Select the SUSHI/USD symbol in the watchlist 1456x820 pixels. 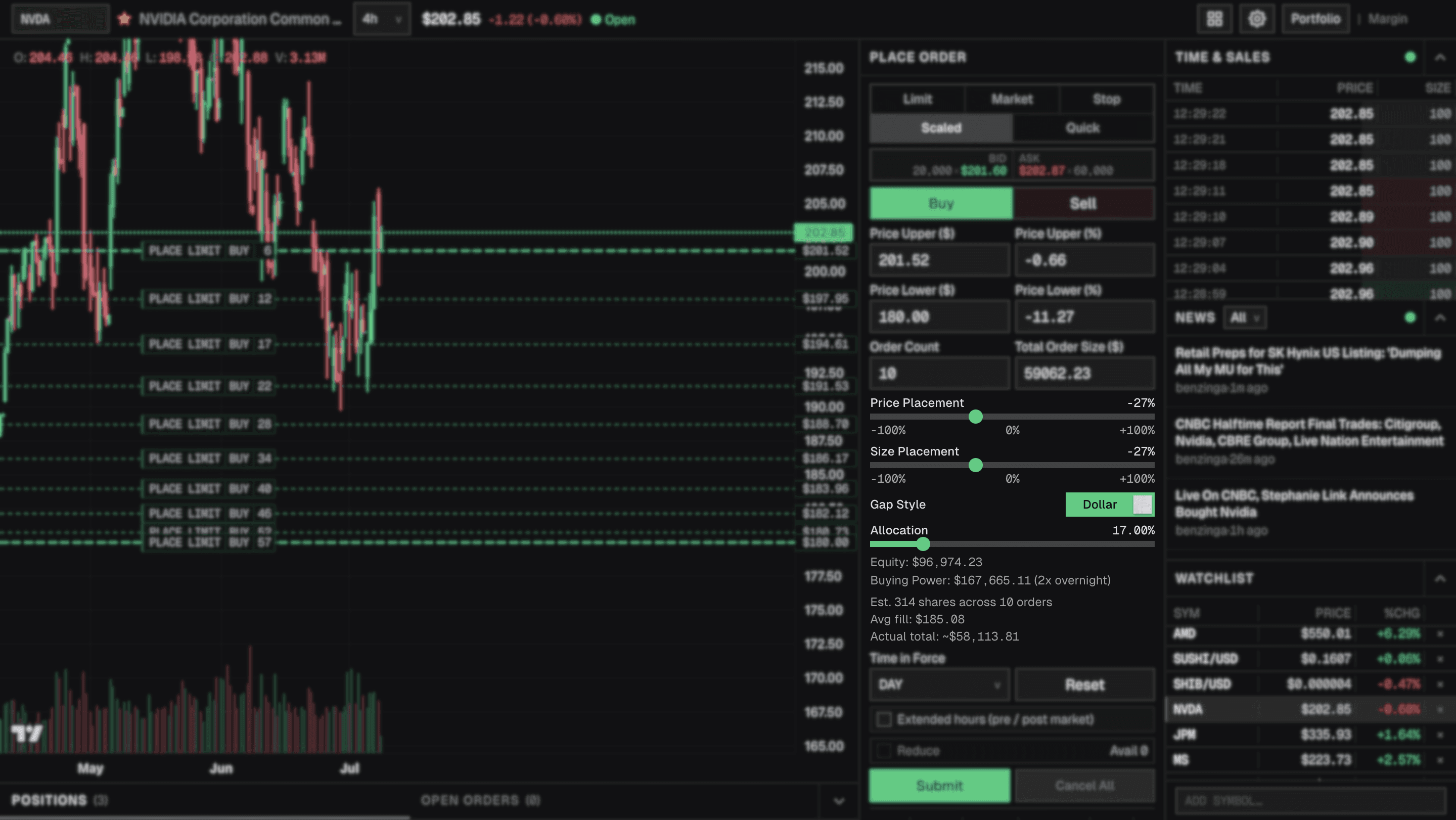coord(1205,659)
